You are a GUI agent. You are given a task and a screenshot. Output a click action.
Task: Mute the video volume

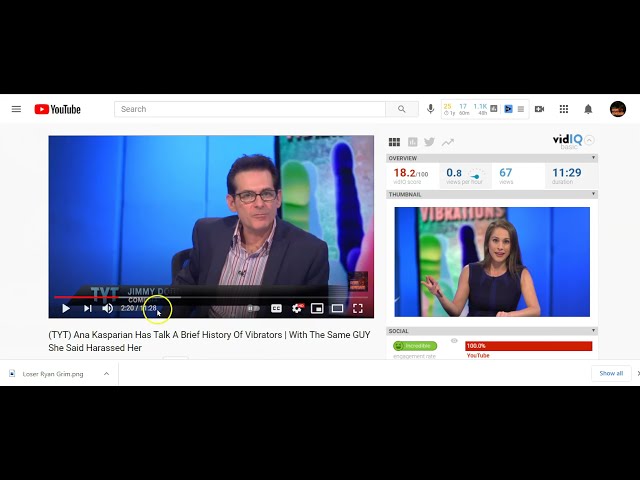(x=108, y=309)
